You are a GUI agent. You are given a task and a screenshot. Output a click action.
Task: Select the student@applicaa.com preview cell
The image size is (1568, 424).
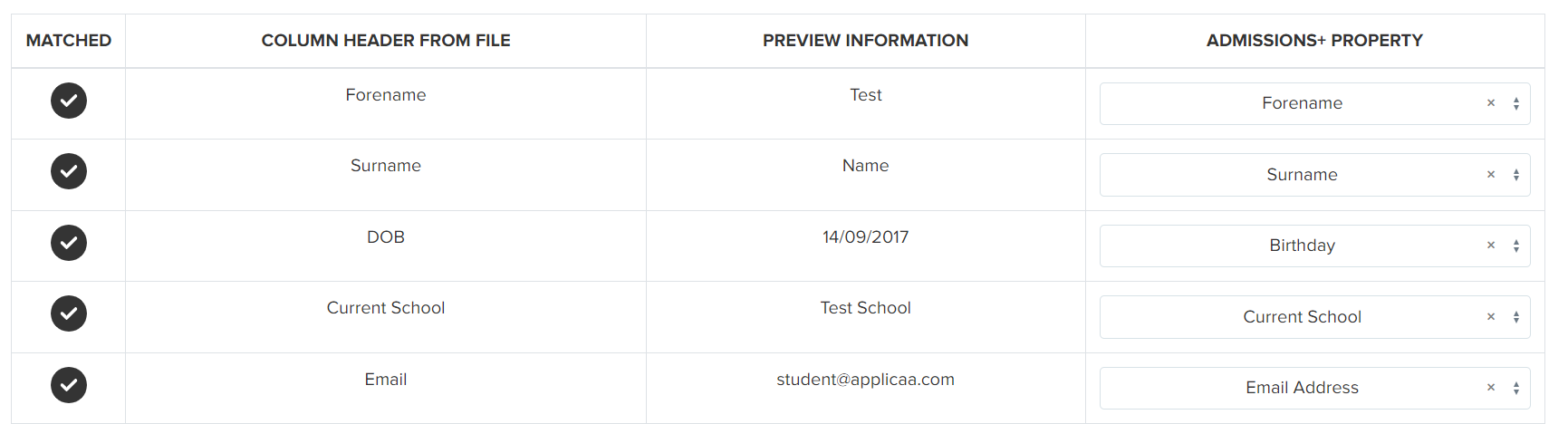point(865,380)
